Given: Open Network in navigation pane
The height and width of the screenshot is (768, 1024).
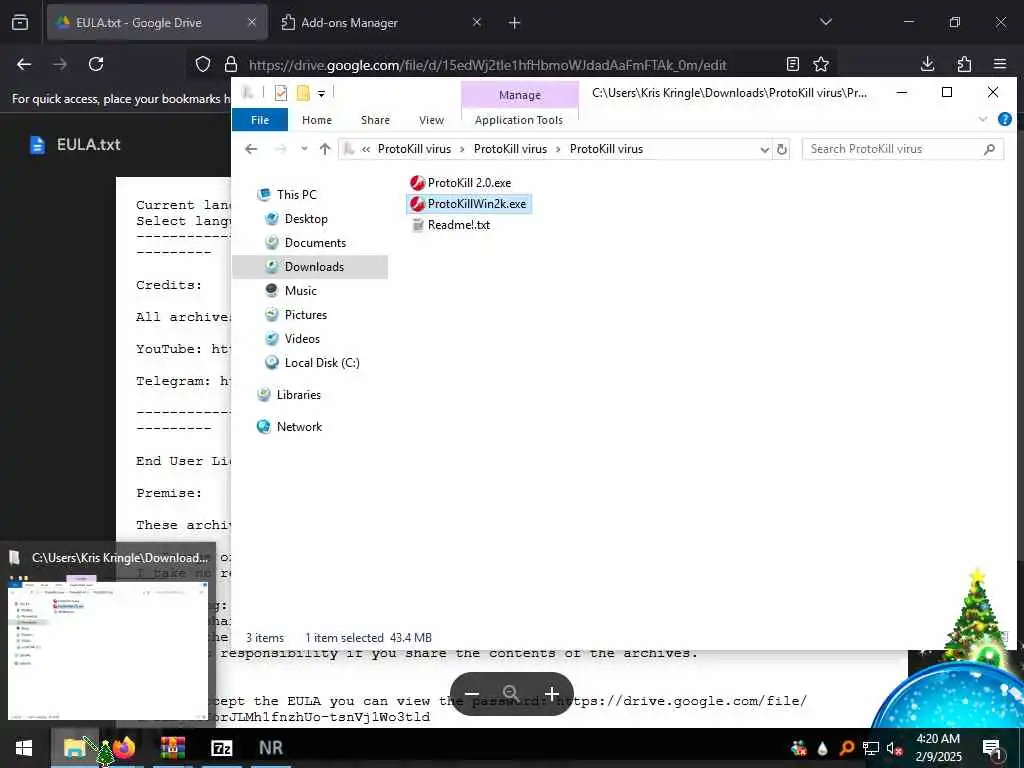Looking at the screenshot, I should pos(289,427).
